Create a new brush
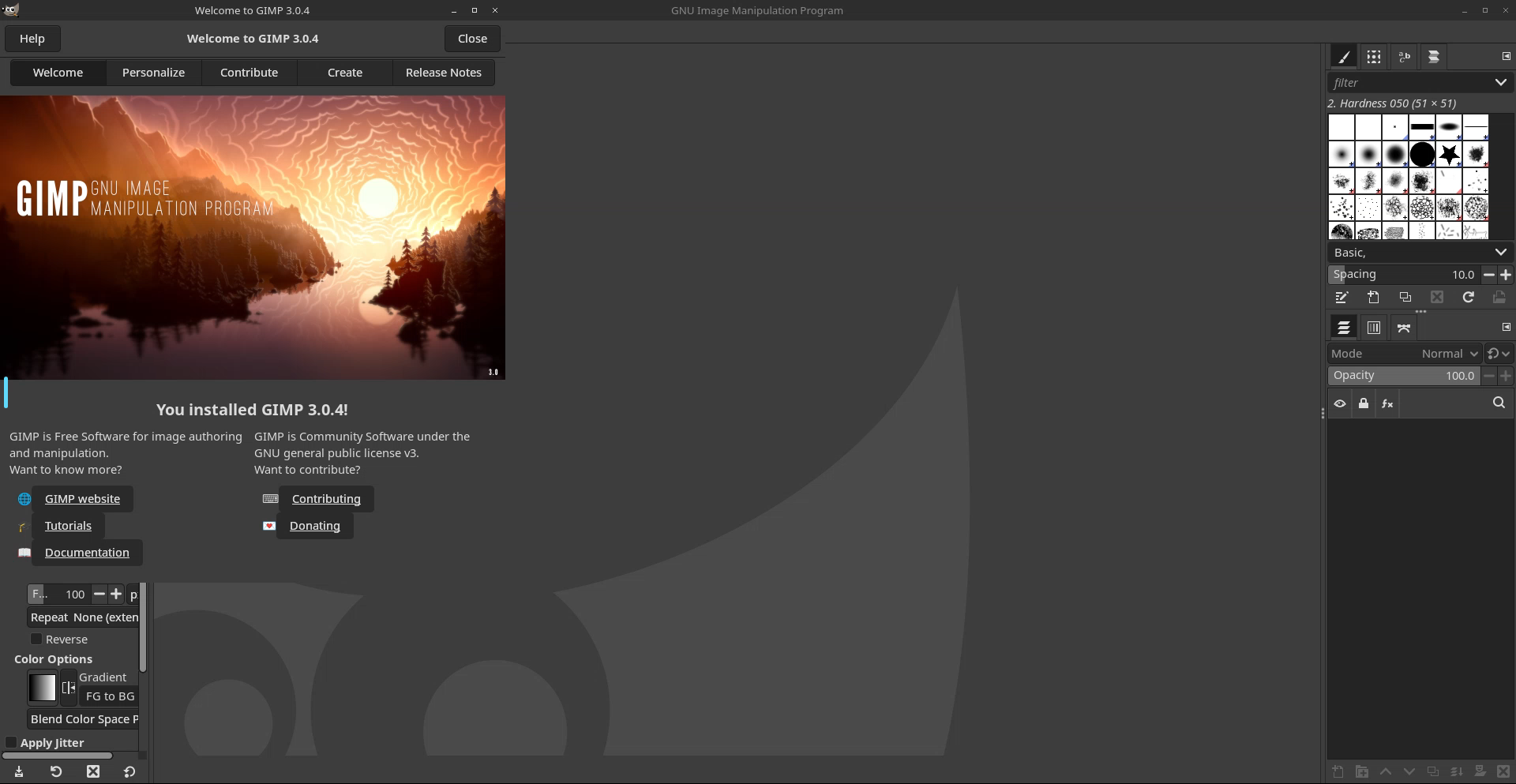Viewport: 1516px width, 784px height. click(1374, 298)
